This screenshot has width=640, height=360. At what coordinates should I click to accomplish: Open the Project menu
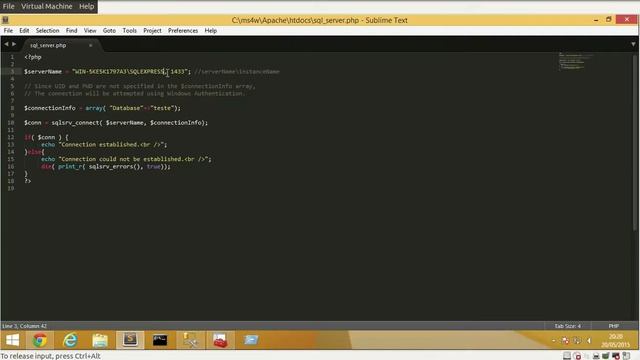(x=152, y=31)
